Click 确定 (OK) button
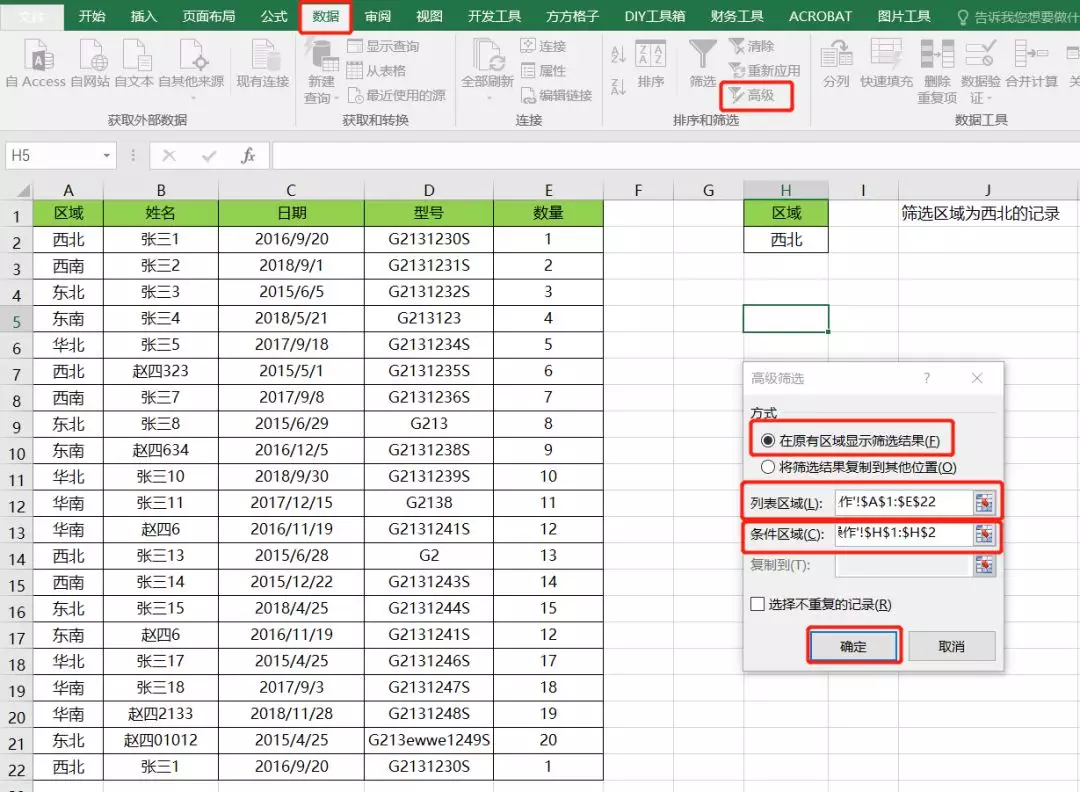The height and width of the screenshot is (792, 1080). (x=853, y=646)
